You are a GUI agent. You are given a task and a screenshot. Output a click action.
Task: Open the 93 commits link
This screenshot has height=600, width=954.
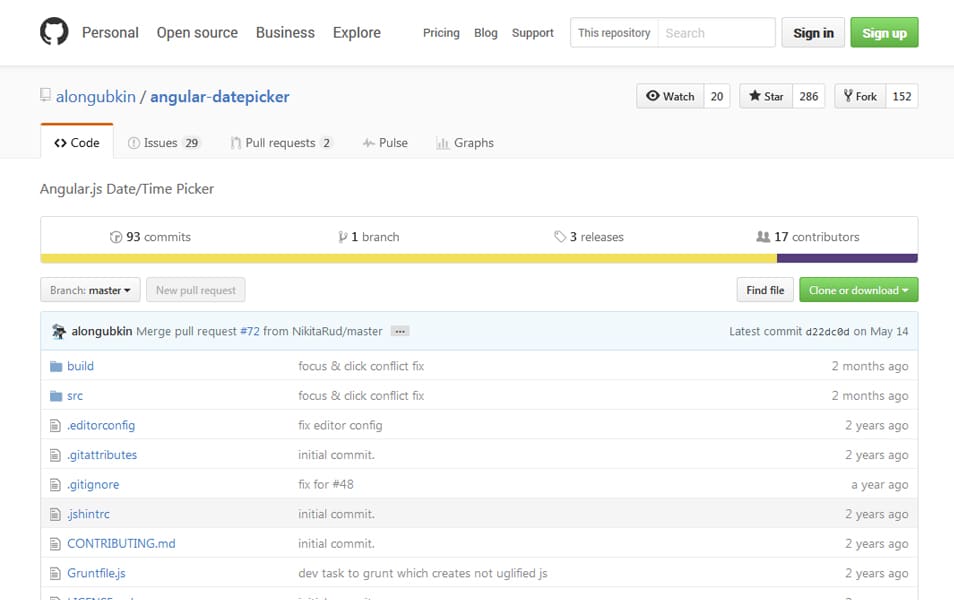point(150,237)
